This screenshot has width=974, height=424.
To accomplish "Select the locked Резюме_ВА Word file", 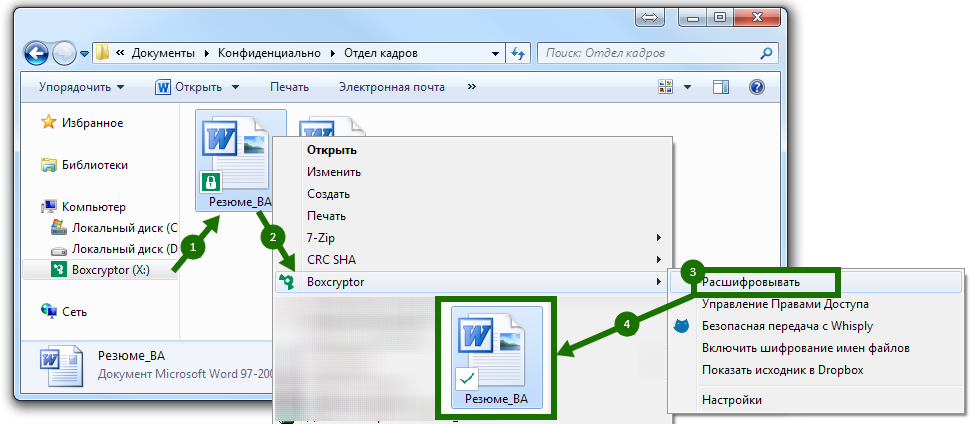I will pos(241,161).
